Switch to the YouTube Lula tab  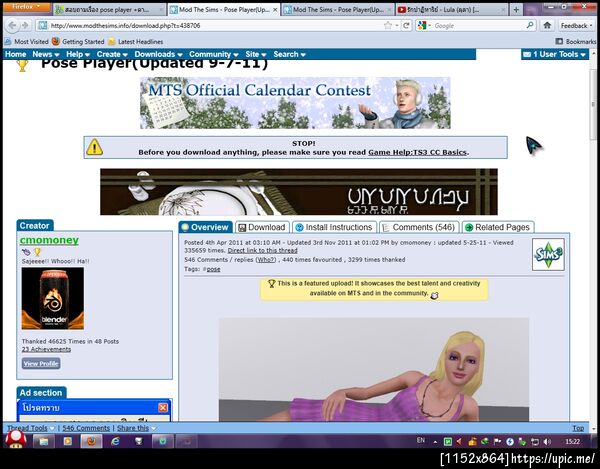click(x=452, y=10)
